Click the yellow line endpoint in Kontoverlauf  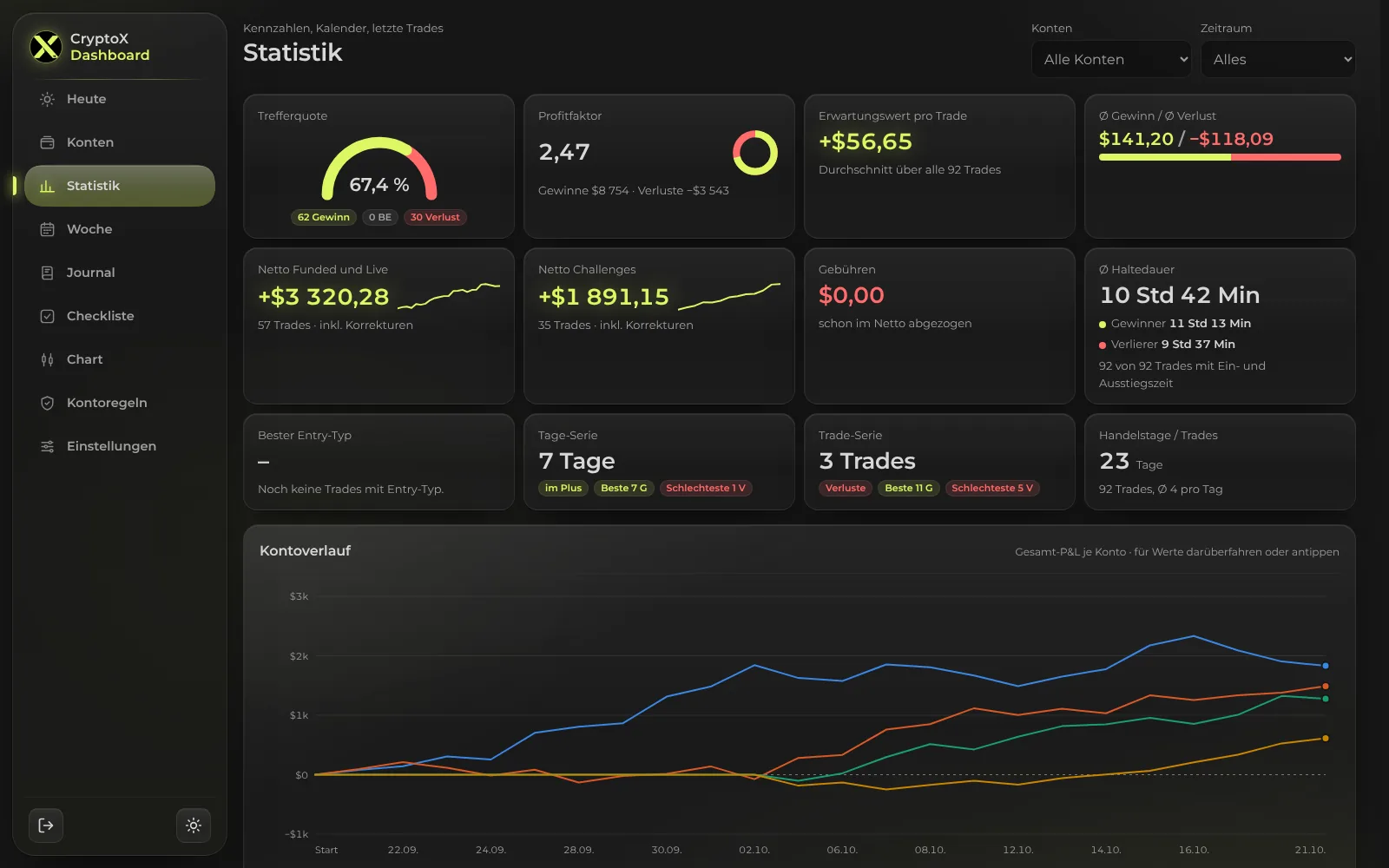coord(1325,739)
